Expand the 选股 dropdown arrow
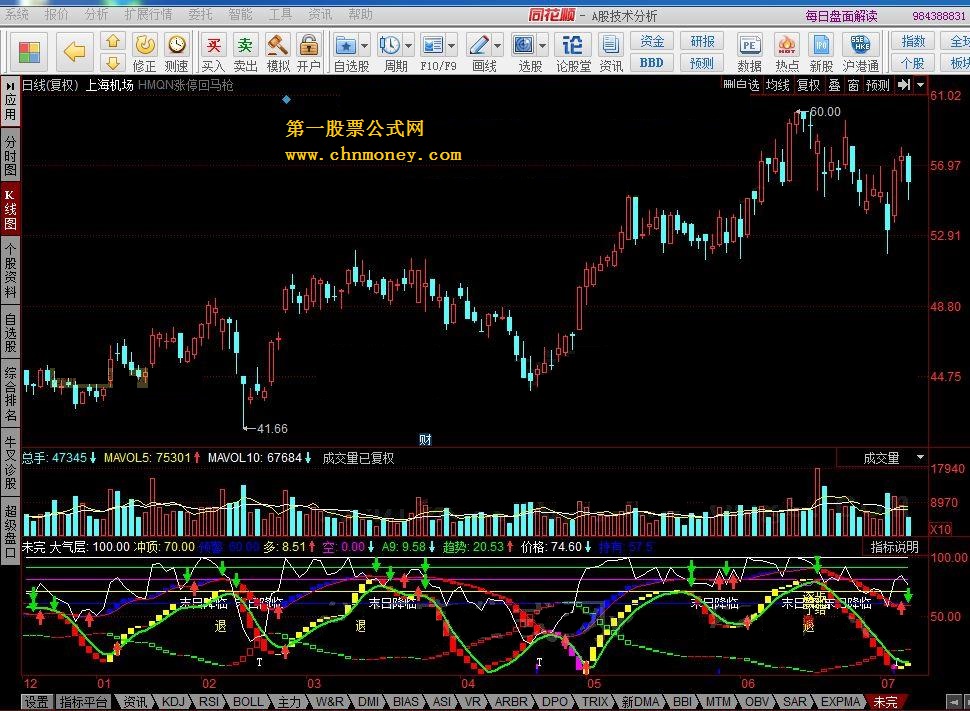The height and width of the screenshot is (711, 970). coord(543,45)
